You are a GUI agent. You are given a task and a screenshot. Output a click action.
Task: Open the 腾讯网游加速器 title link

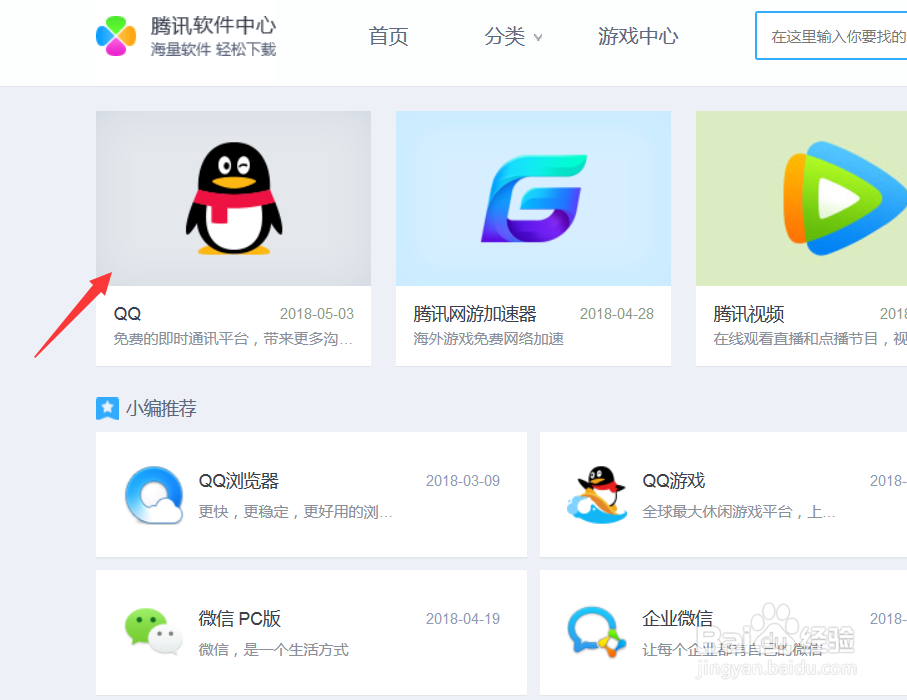(x=475, y=314)
